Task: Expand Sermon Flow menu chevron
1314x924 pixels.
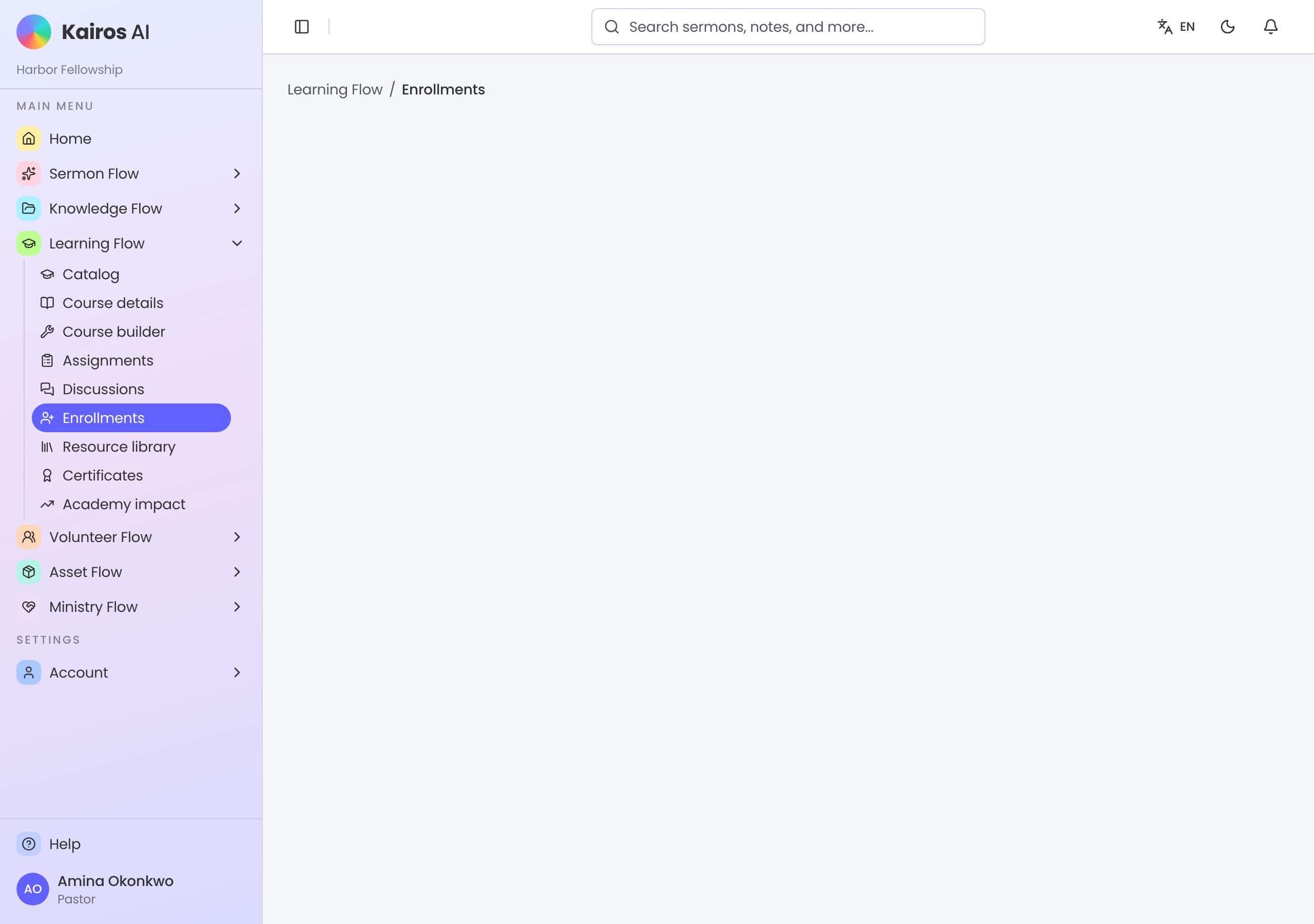Action: point(237,174)
